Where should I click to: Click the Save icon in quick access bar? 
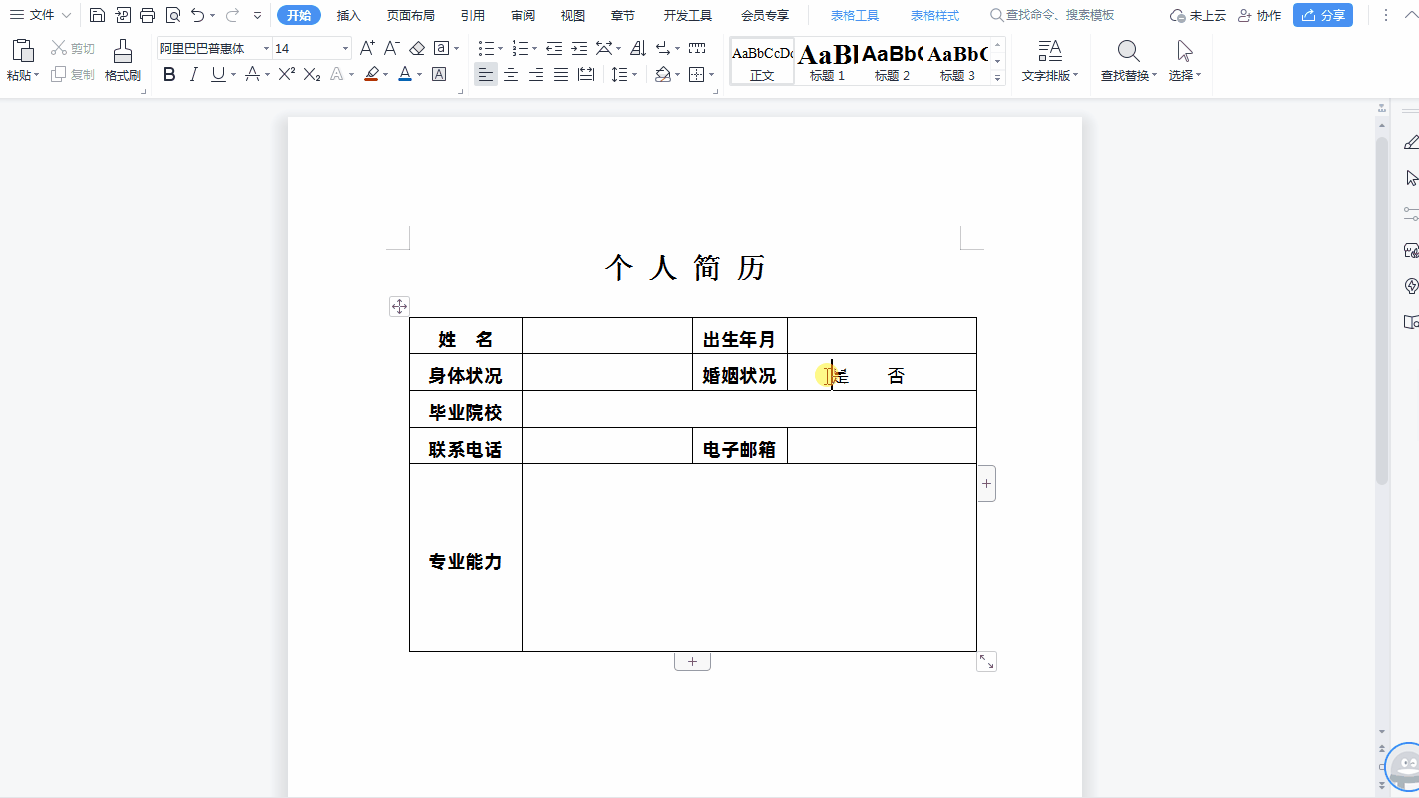[x=97, y=15]
